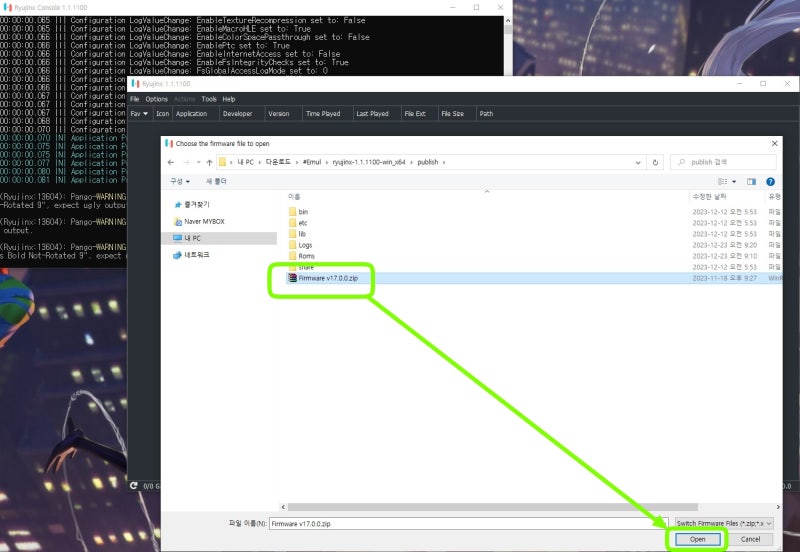Open the Tools menu in Ryujinx
Viewport: 800px width, 552px height.
(209, 99)
